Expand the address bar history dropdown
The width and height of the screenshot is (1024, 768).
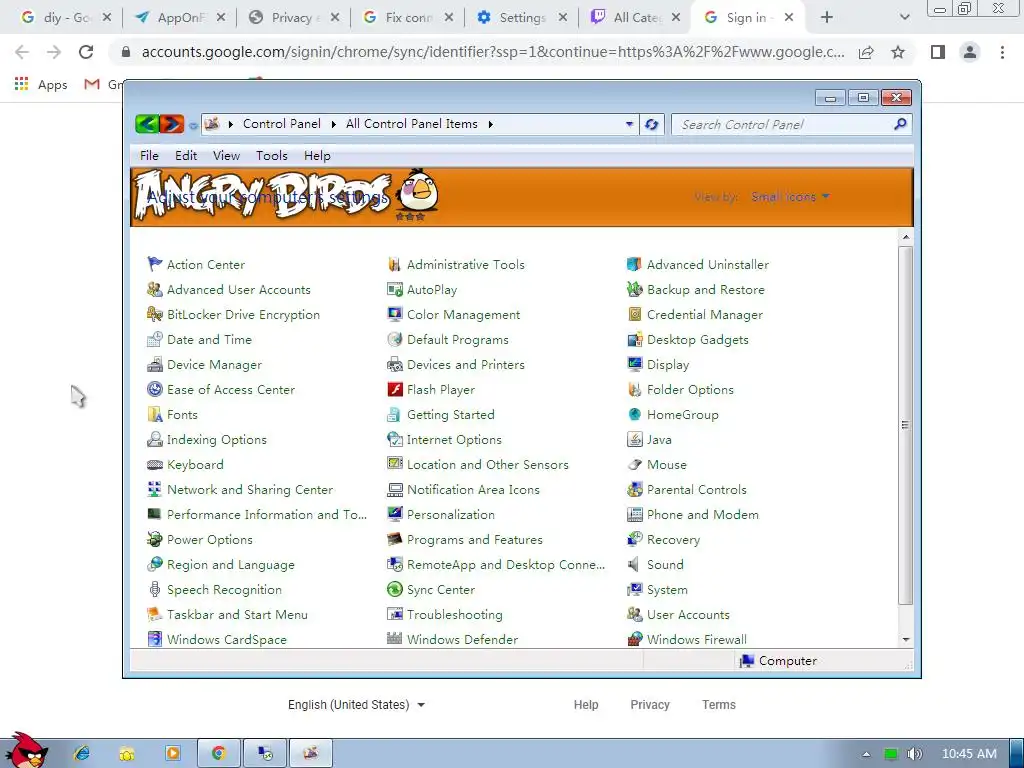click(629, 124)
